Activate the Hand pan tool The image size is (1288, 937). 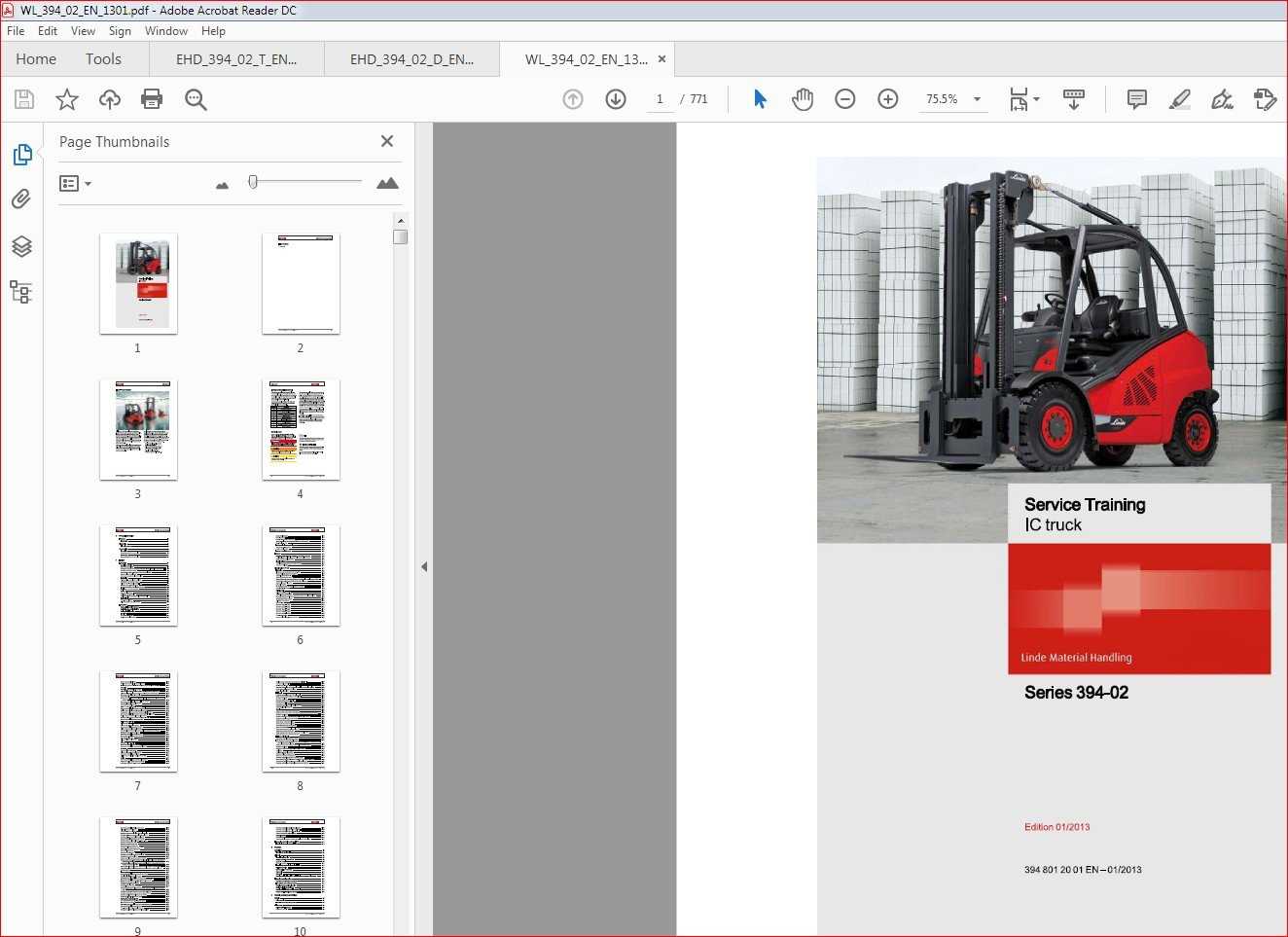tap(803, 99)
